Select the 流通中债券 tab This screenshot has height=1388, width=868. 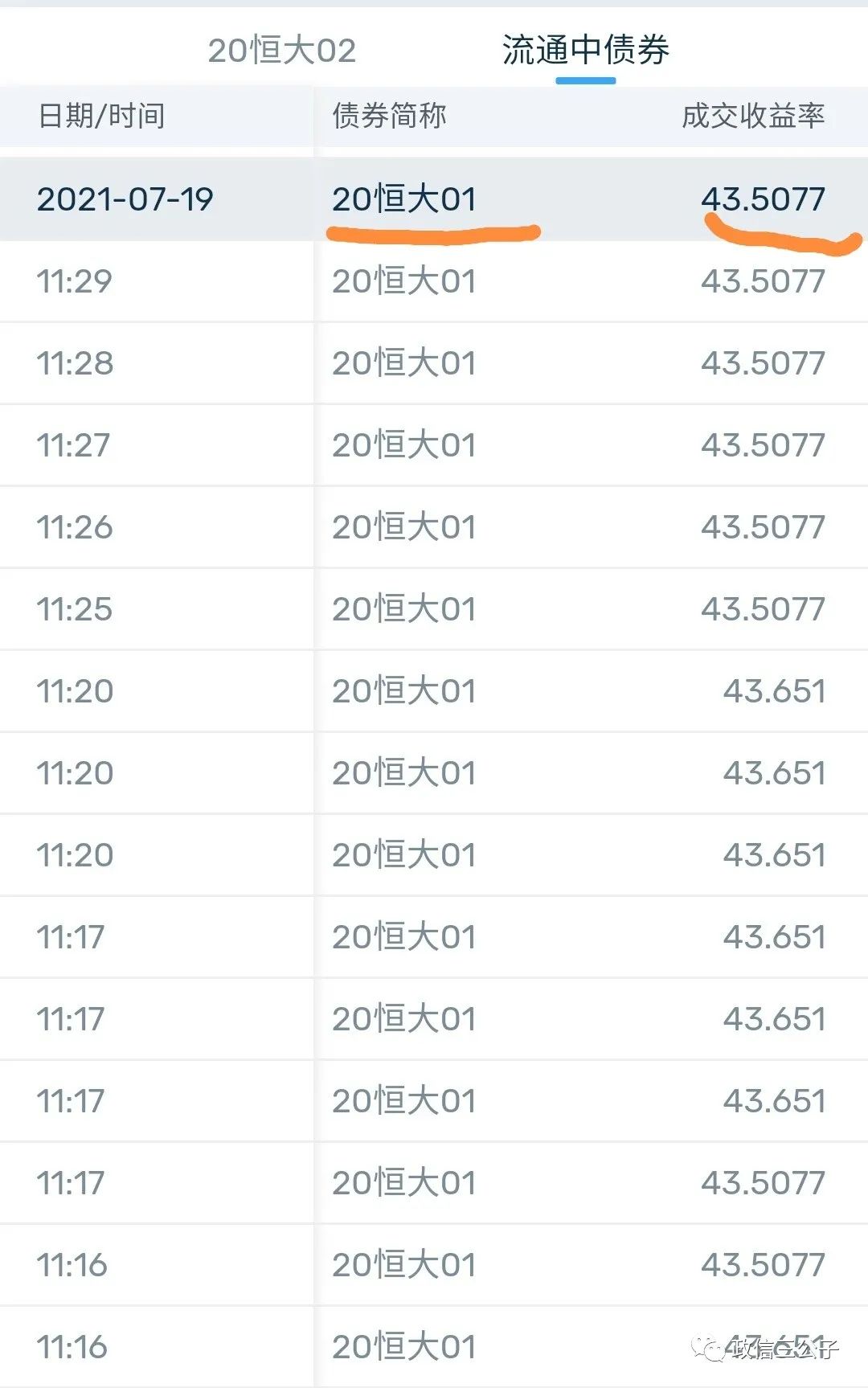[x=585, y=50]
